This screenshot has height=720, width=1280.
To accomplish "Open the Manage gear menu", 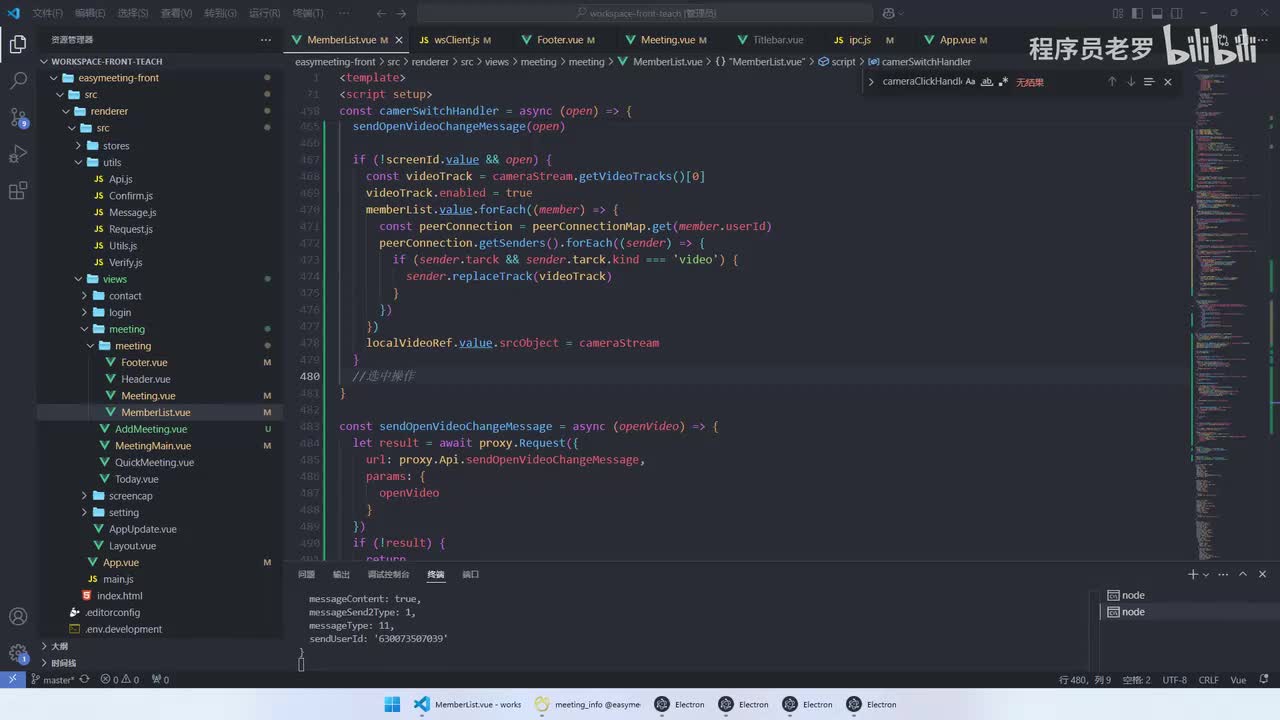I will 18,653.
